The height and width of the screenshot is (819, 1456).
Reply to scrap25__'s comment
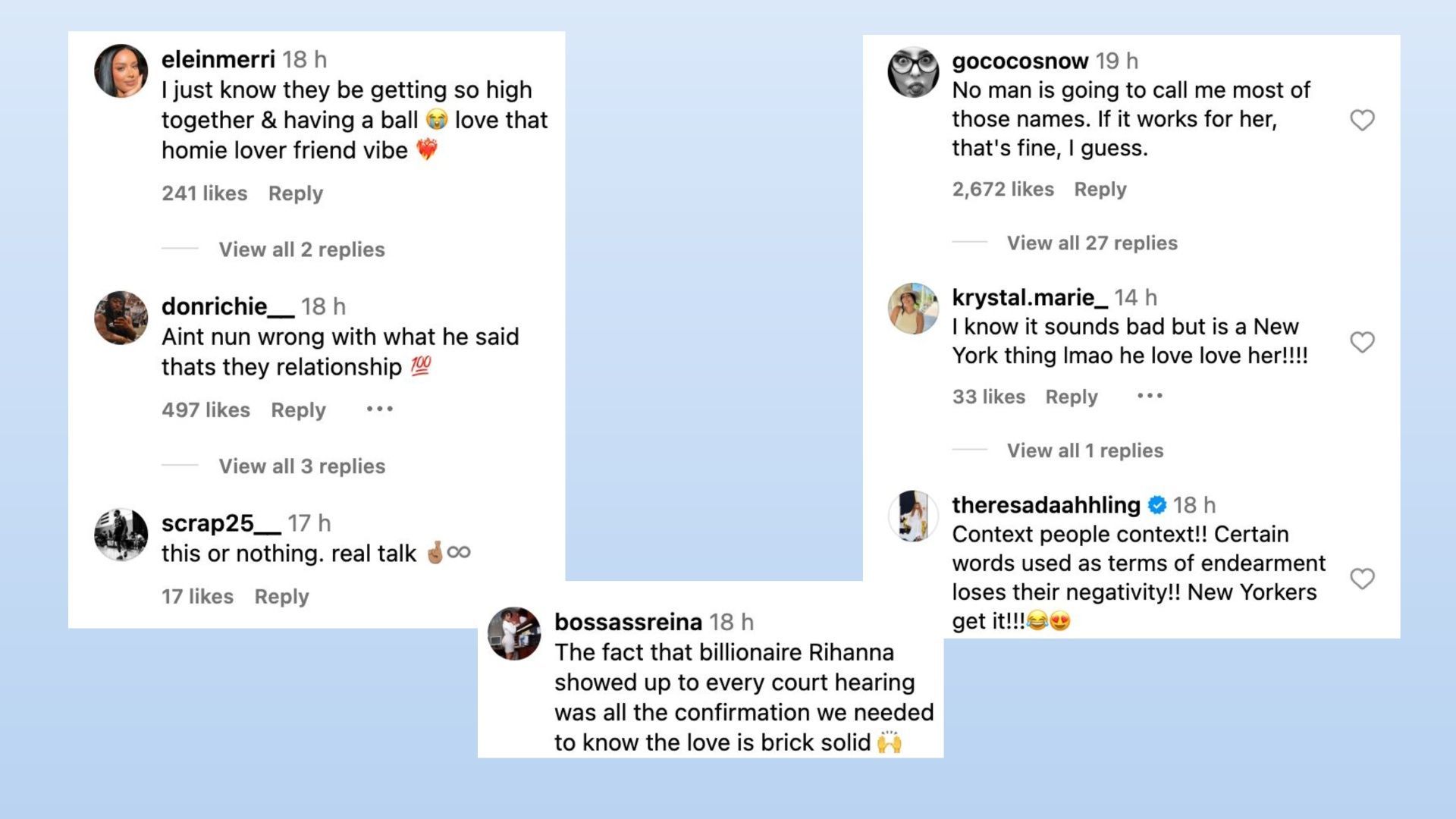[281, 597]
